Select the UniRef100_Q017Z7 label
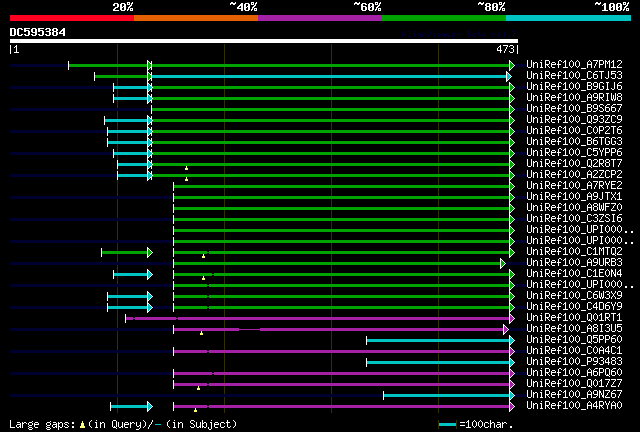 tap(574, 384)
